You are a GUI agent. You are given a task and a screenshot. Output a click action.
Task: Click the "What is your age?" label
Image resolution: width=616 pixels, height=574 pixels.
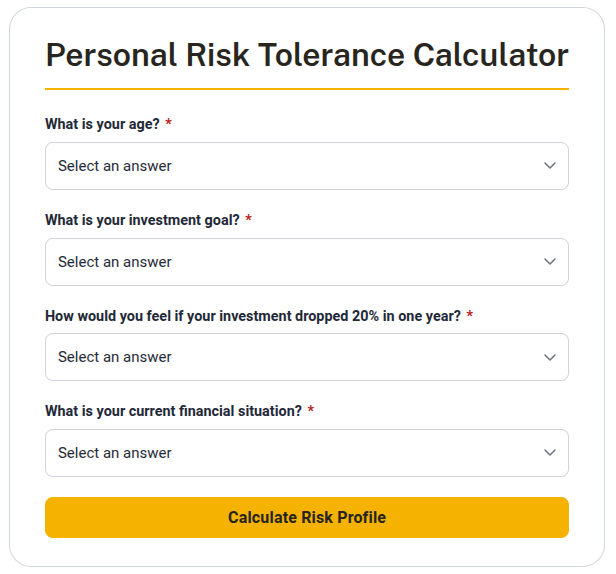tap(101, 124)
